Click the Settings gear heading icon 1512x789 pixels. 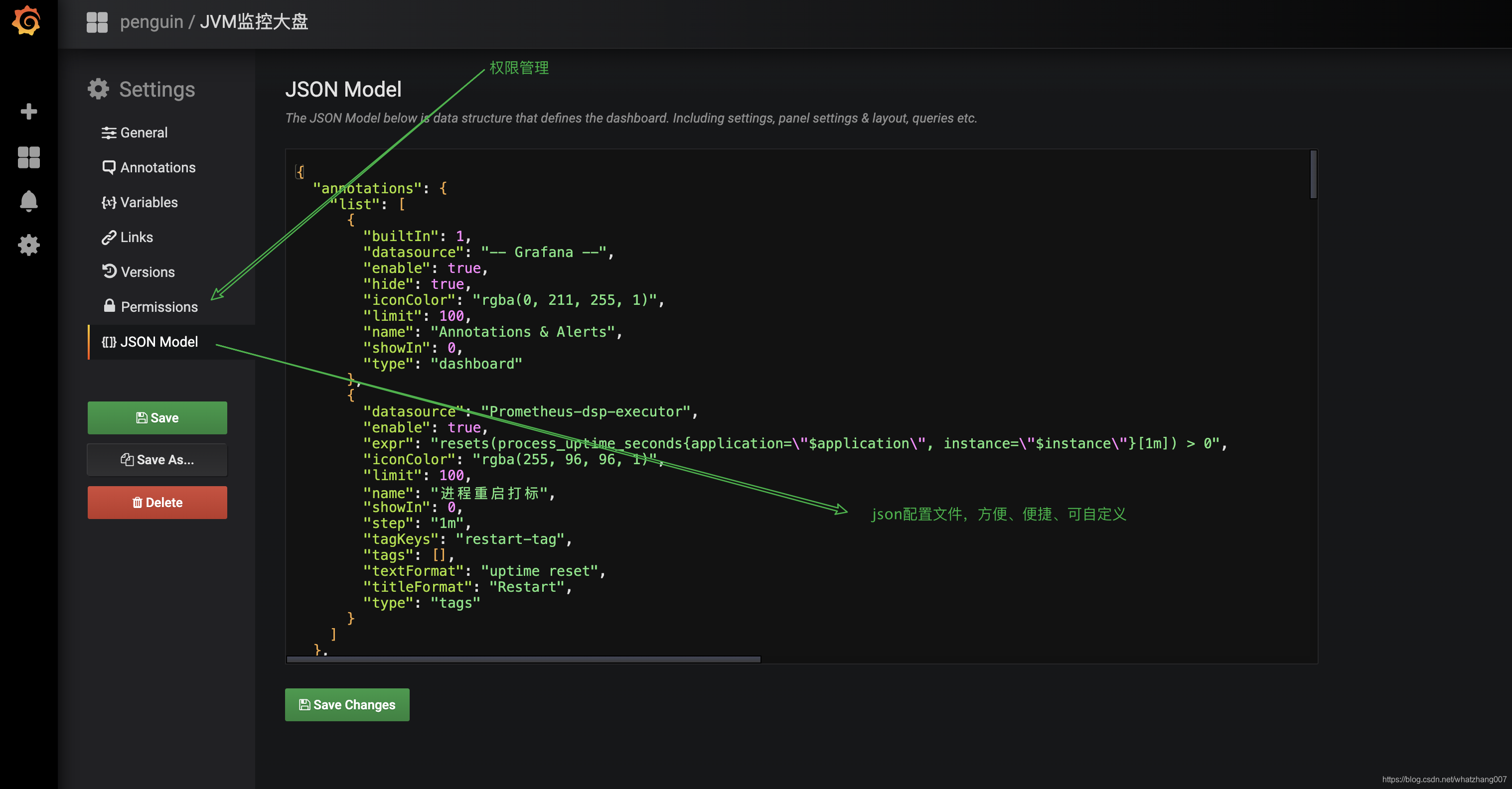(x=98, y=89)
